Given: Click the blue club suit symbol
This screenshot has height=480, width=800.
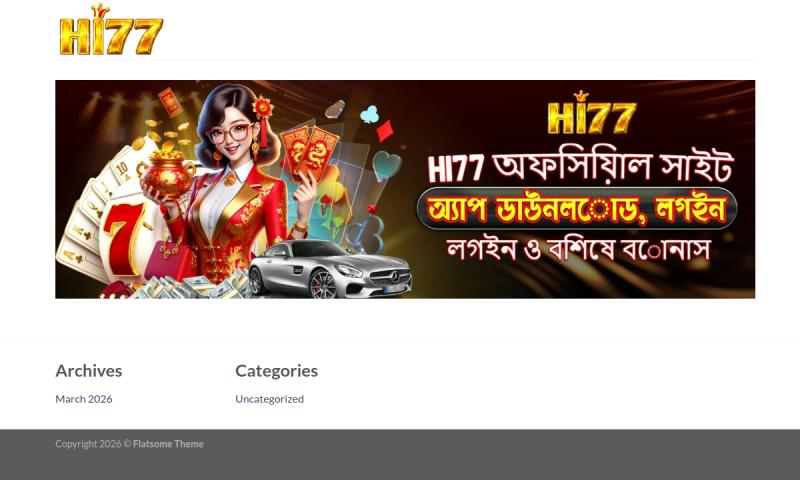Looking at the screenshot, I should tap(370, 114).
